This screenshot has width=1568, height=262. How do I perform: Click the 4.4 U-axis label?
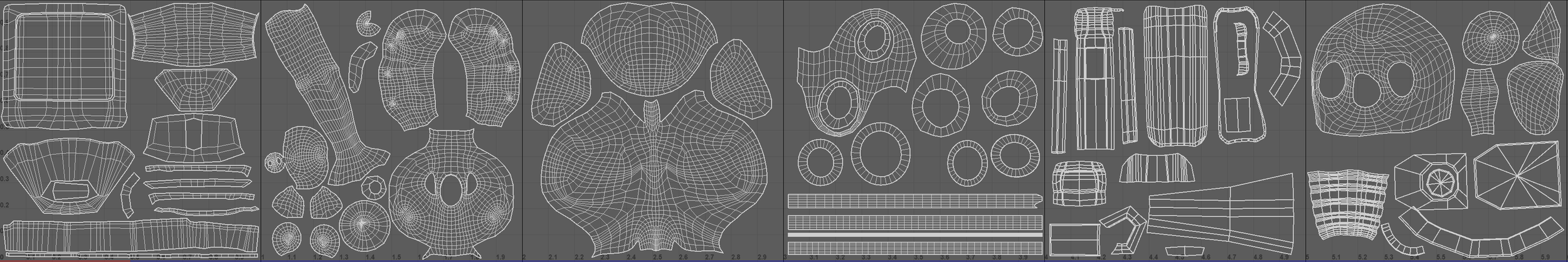pyautogui.click(x=1153, y=258)
